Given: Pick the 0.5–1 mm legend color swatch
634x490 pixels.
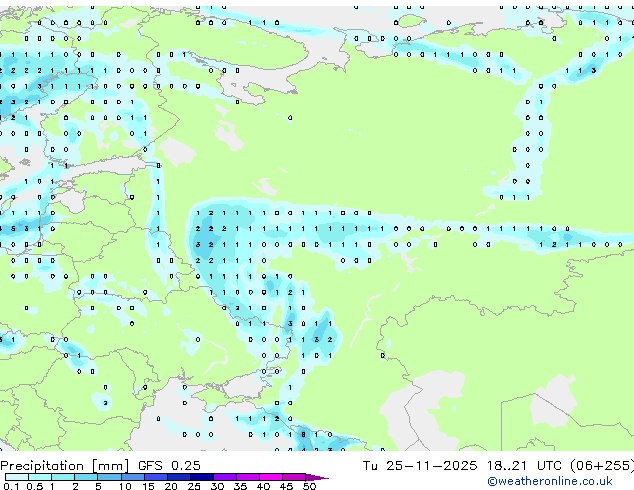Looking at the screenshot, I should click(x=40, y=477).
